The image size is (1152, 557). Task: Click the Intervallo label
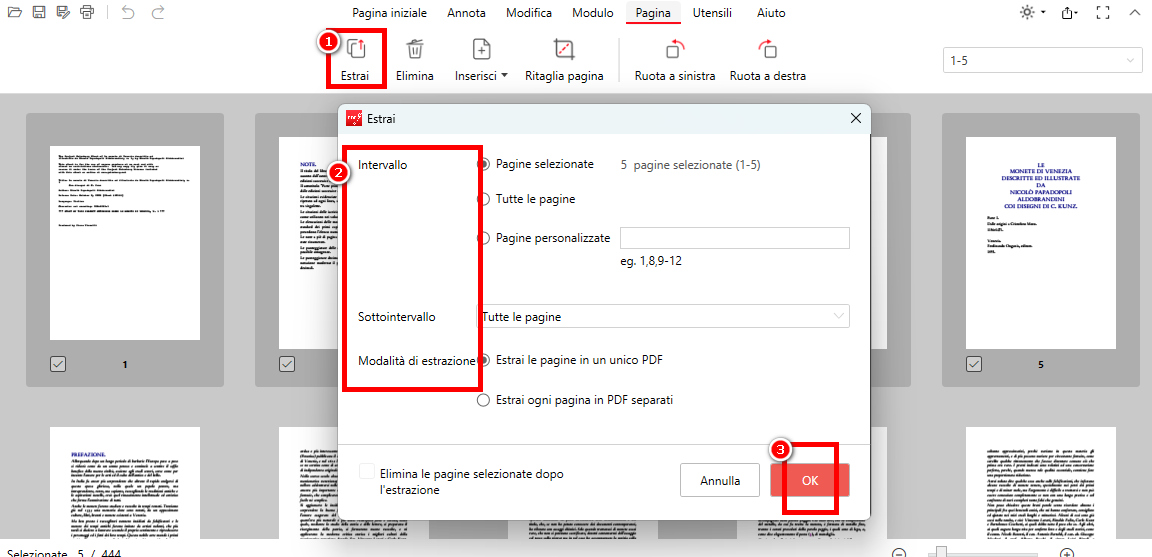(382, 165)
